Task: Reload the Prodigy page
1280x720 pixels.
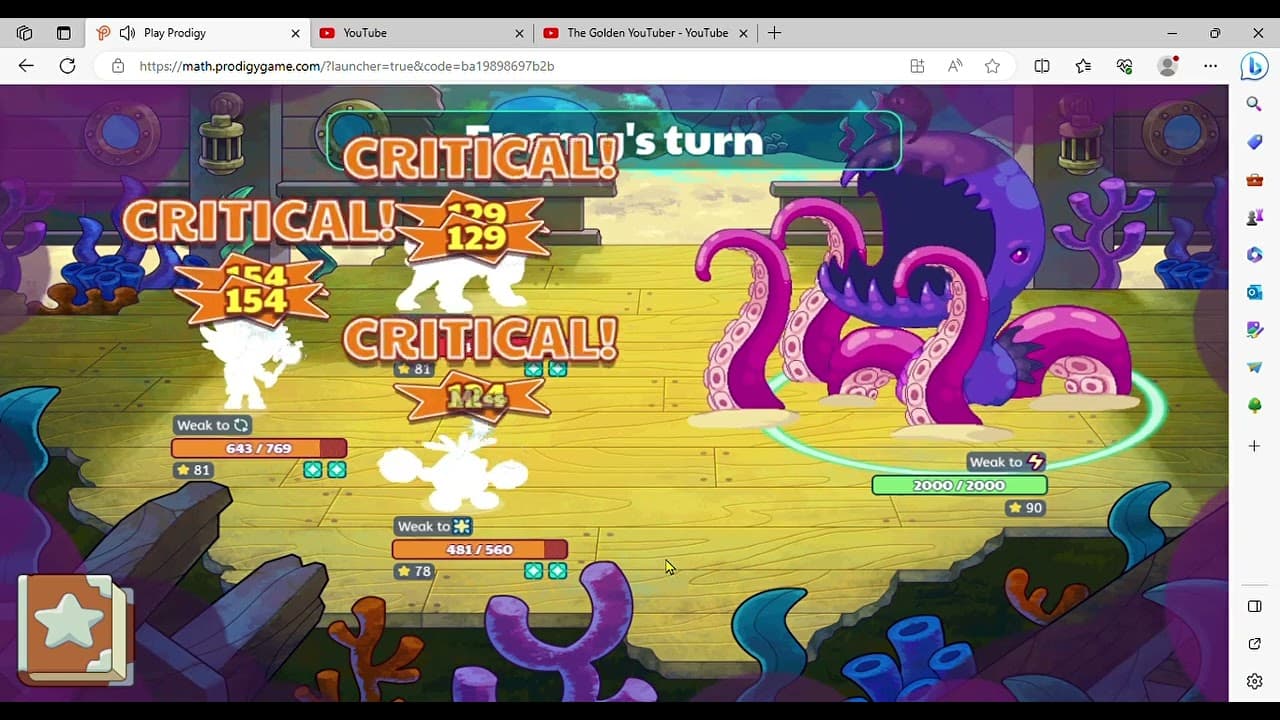Action: pos(67,66)
